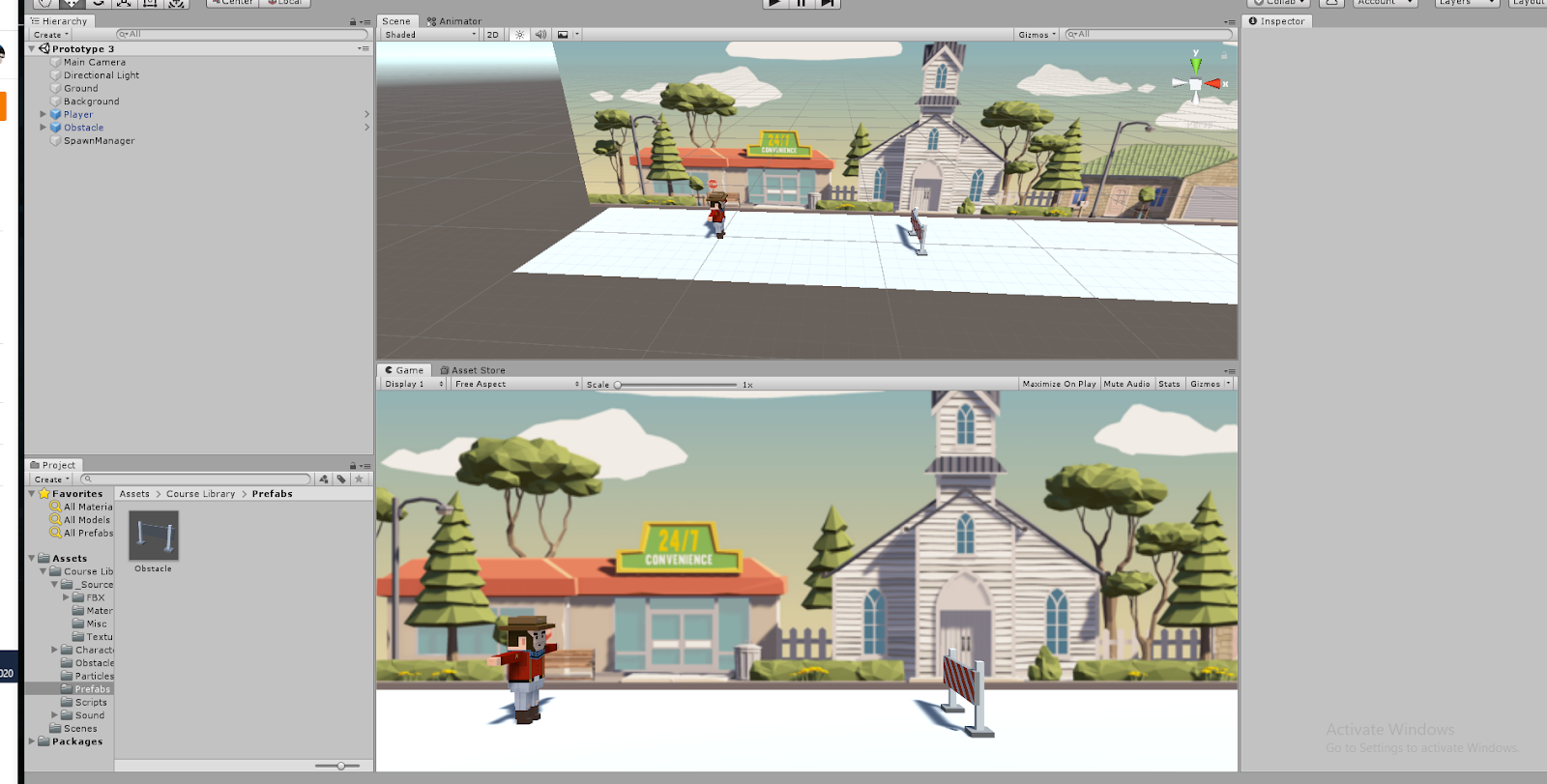Screen dimensions: 1547x784
Task: Open Prototype 3 scene options menu
Action: pyautogui.click(x=364, y=48)
